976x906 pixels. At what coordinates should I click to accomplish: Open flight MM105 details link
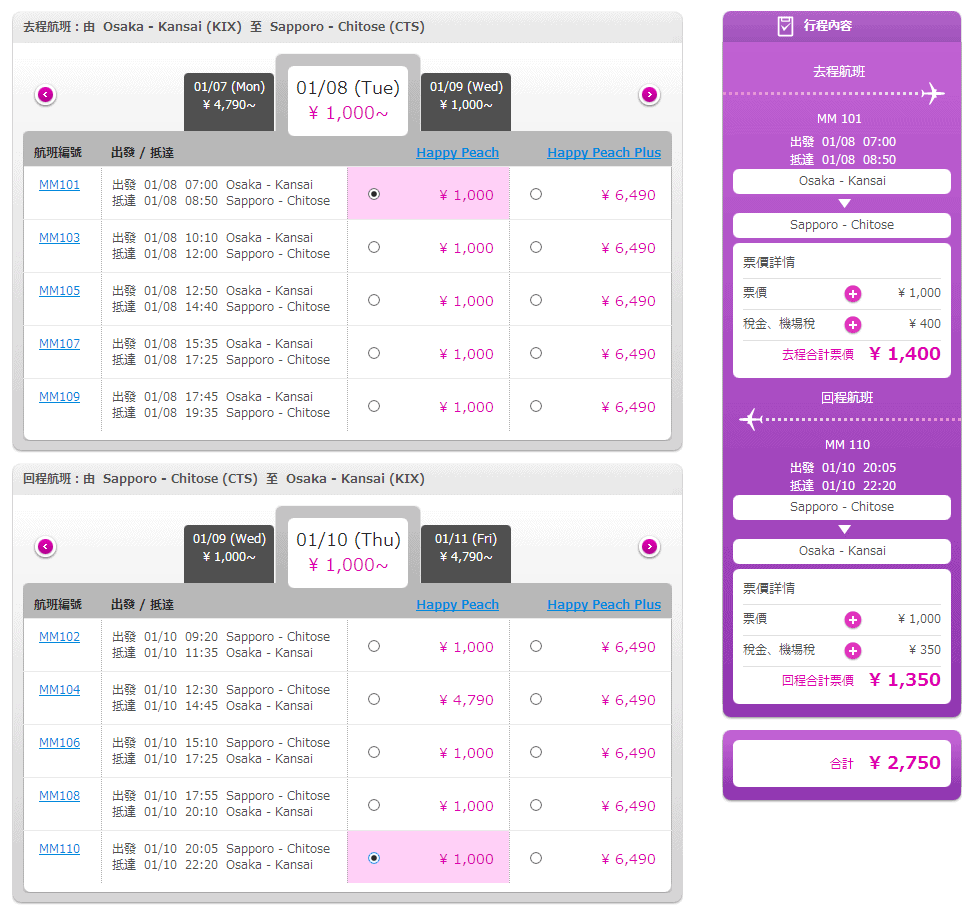(59, 291)
